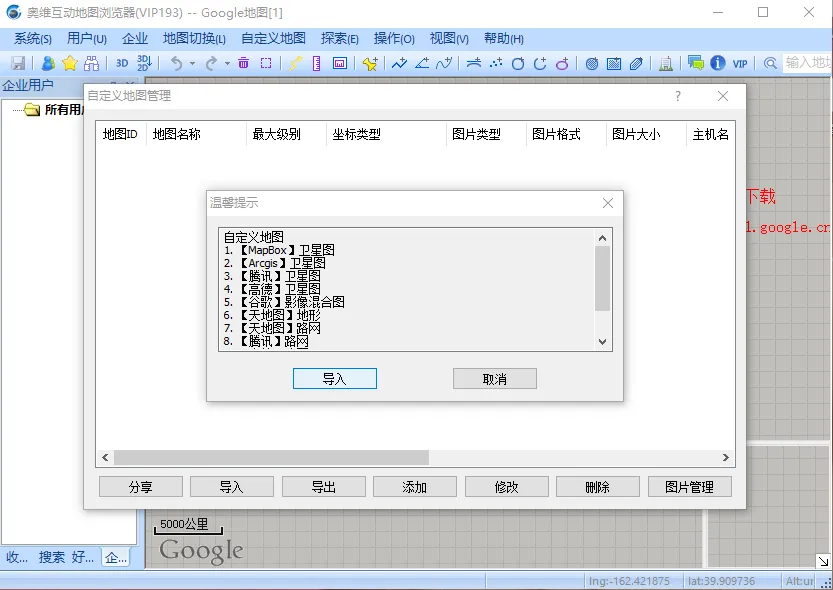Click the 图片格式 column header
This screenshot has height=590, width=833.
tap(566, 134)
